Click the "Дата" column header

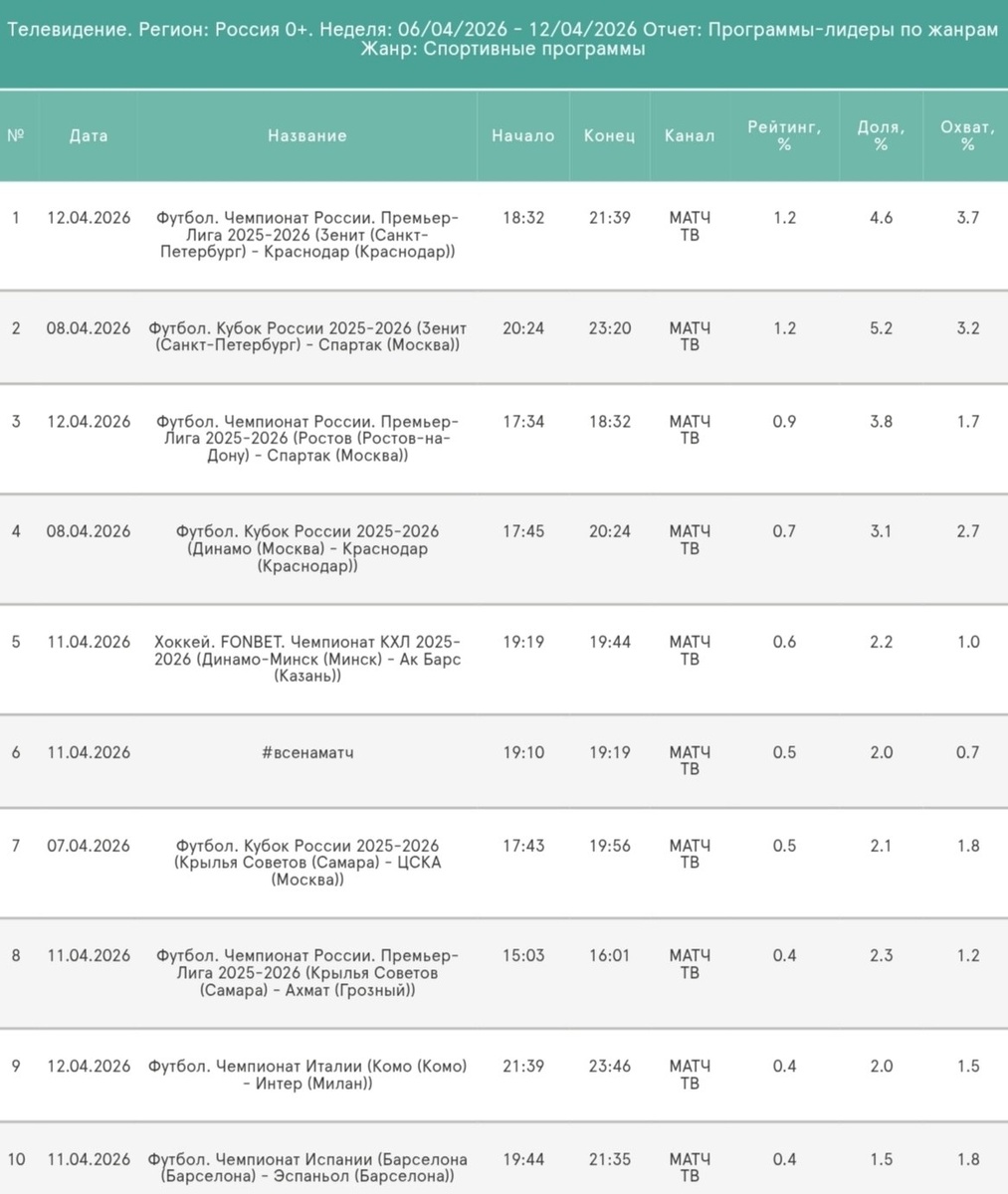89,136
